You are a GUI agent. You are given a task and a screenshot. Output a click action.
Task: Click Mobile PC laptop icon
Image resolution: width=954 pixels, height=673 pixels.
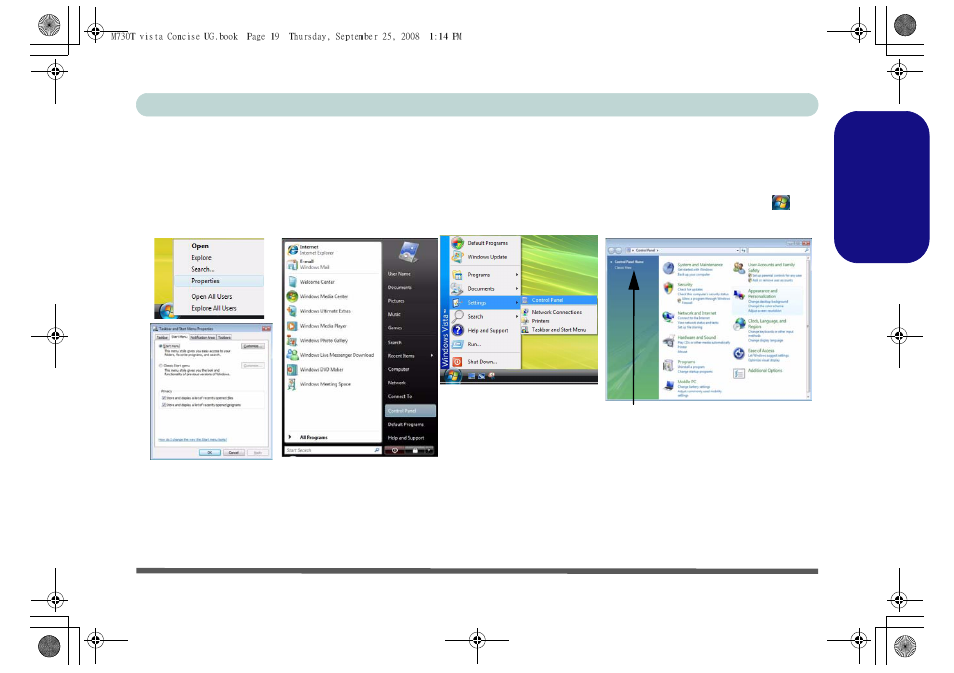point(669,386)
